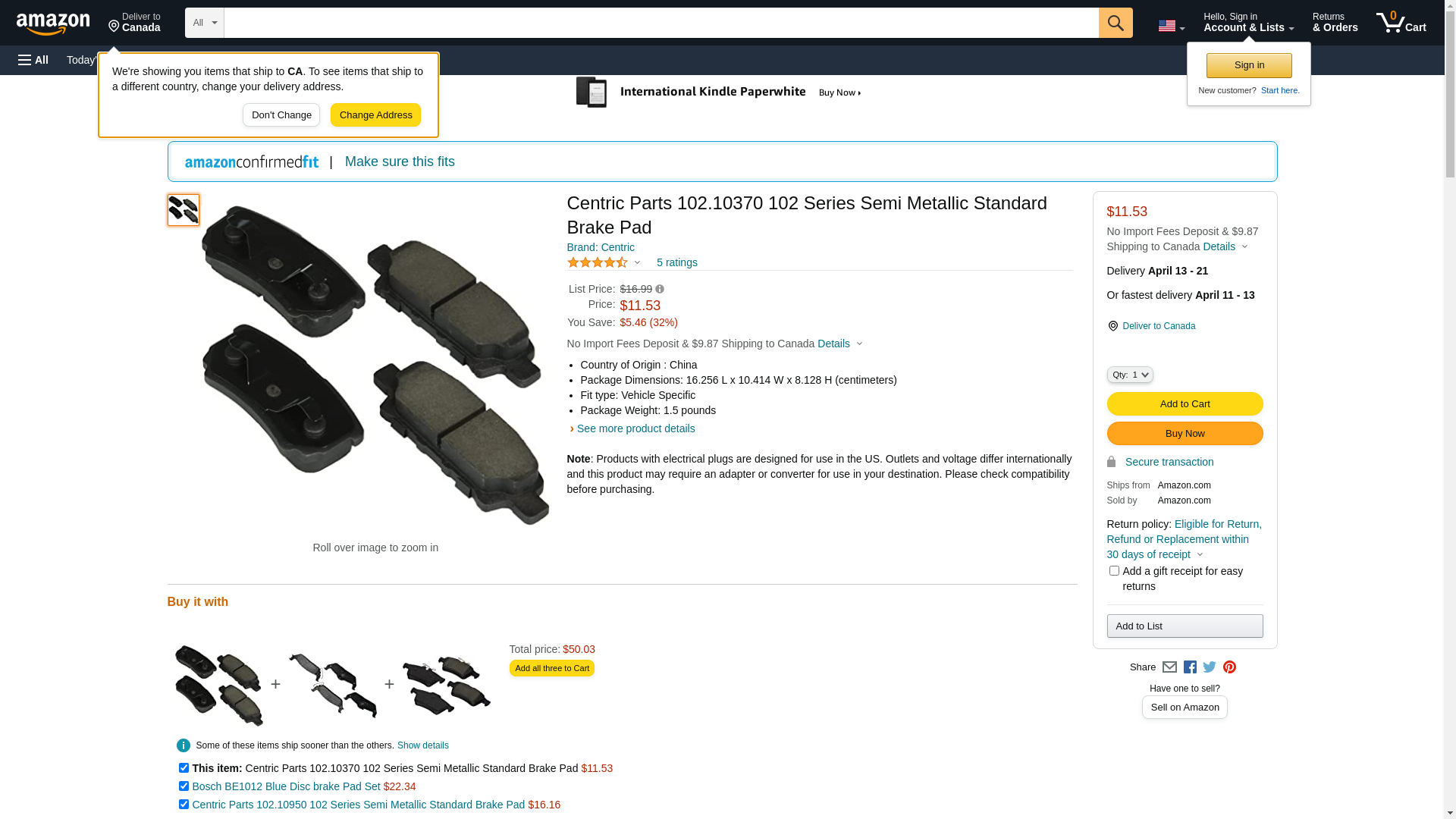The height and width of the screenshot is (819, 1456).
Task: Open Returns & Orders
Action: [x=1335, y=23]
